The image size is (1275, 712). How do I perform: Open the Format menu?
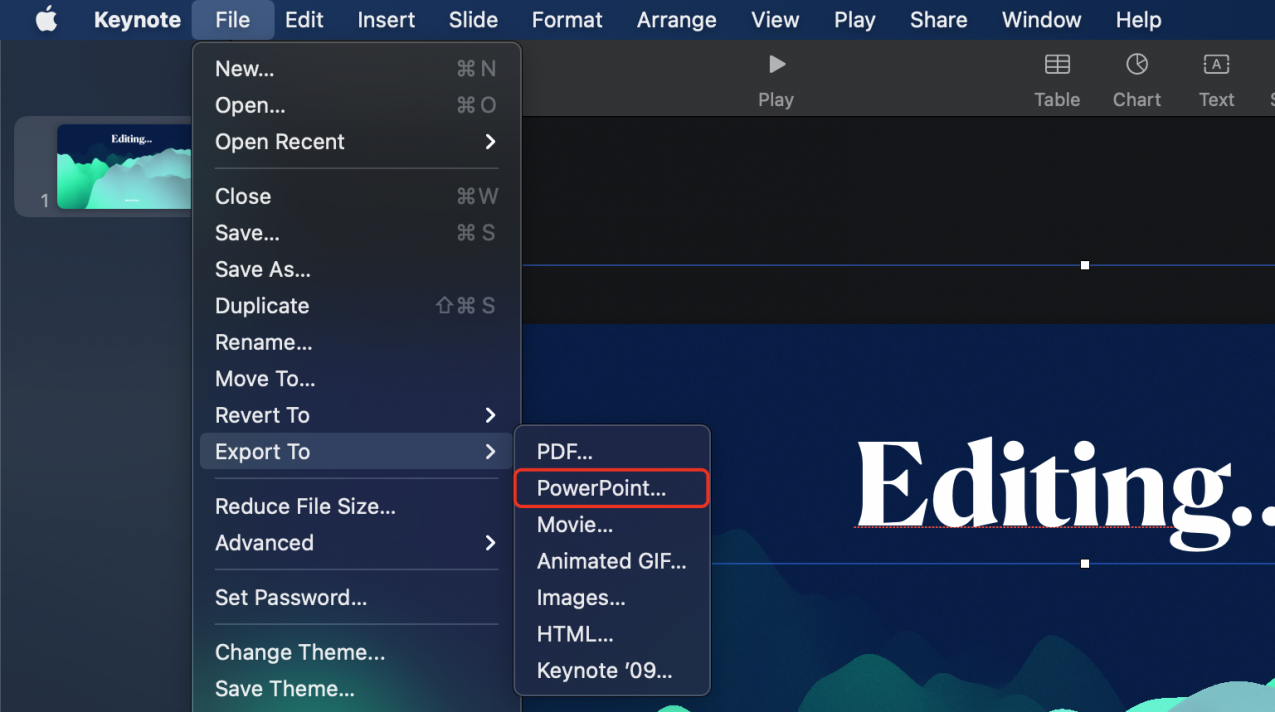pyautogui.click(x=567, y=19)
